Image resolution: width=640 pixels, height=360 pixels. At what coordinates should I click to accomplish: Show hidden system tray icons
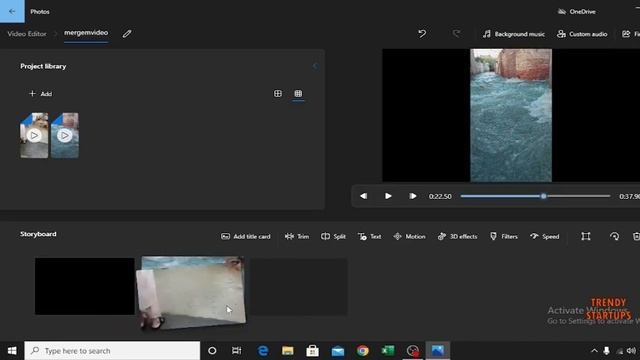pos(594,351)
